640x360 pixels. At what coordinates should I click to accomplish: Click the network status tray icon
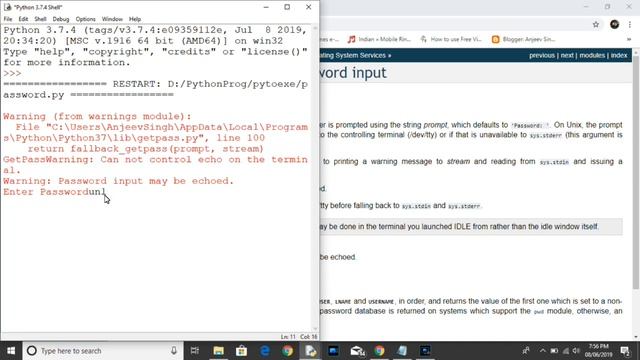tap(565, 351)
